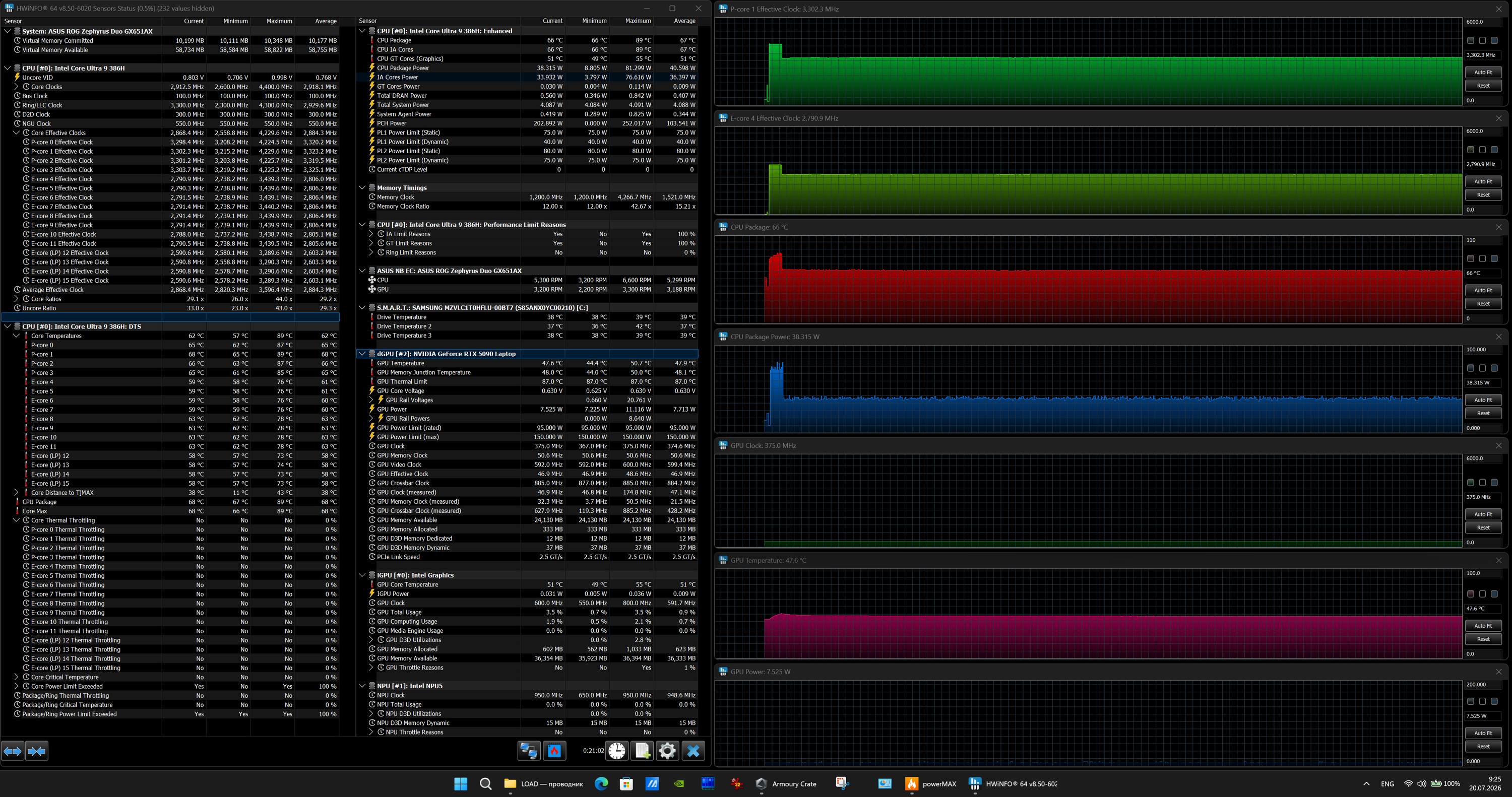Edit the 110 maximum field in CPU Package graph
Image resolution: width=1512 pixels, height=797 pixels.
click(x=1483, y=240)
